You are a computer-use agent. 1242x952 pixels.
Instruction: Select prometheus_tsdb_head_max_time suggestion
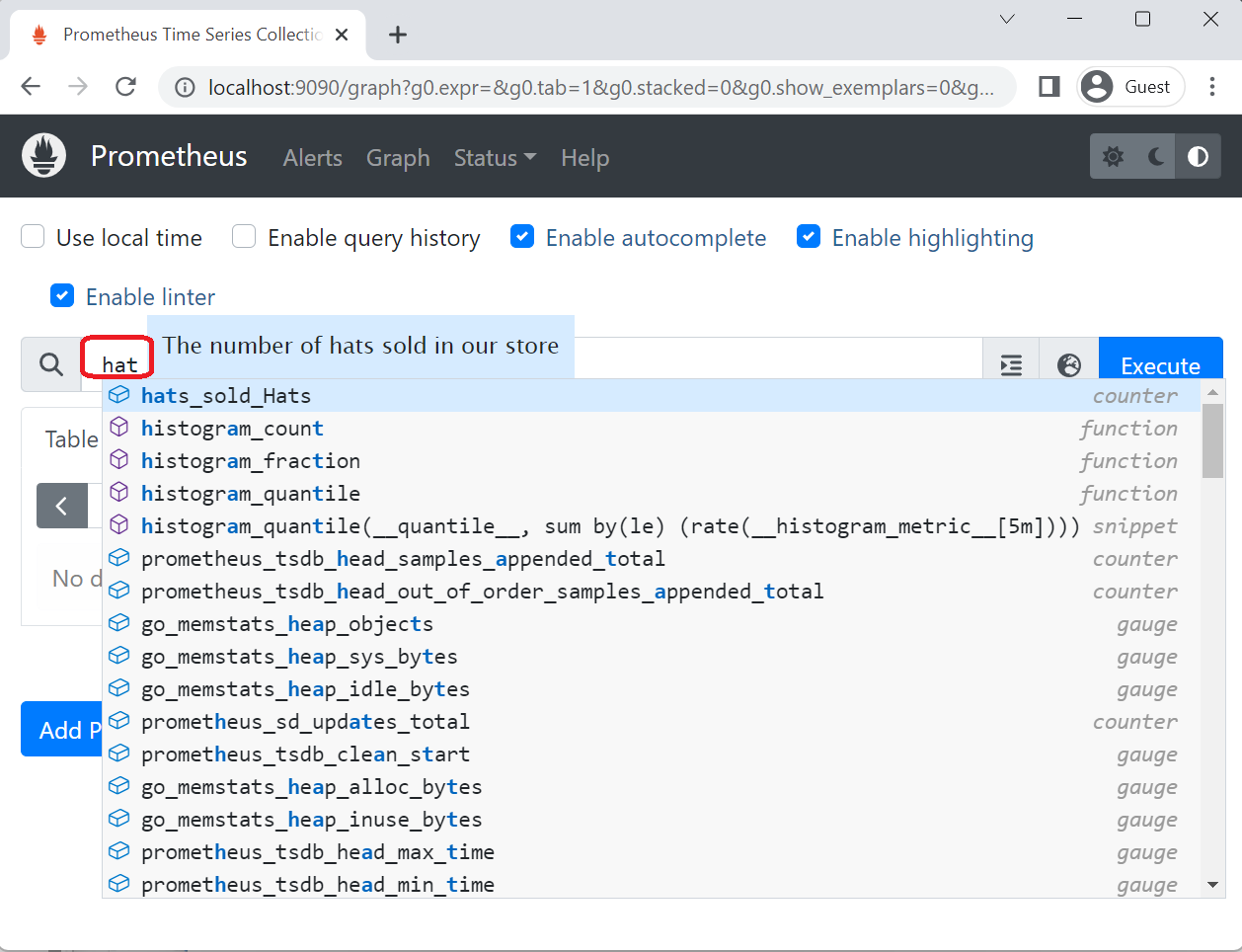652,851
